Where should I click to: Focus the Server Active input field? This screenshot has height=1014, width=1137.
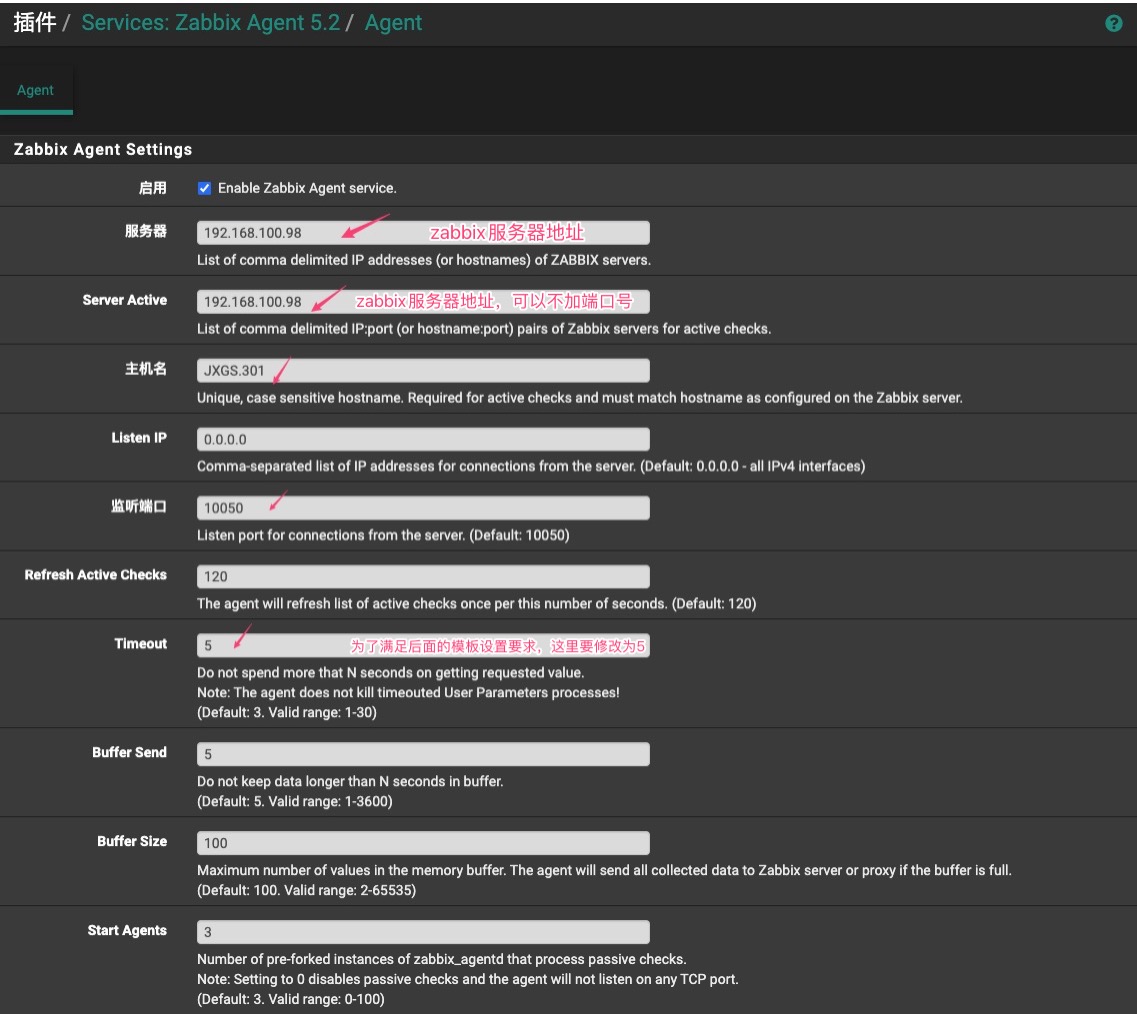coord(423,301)
